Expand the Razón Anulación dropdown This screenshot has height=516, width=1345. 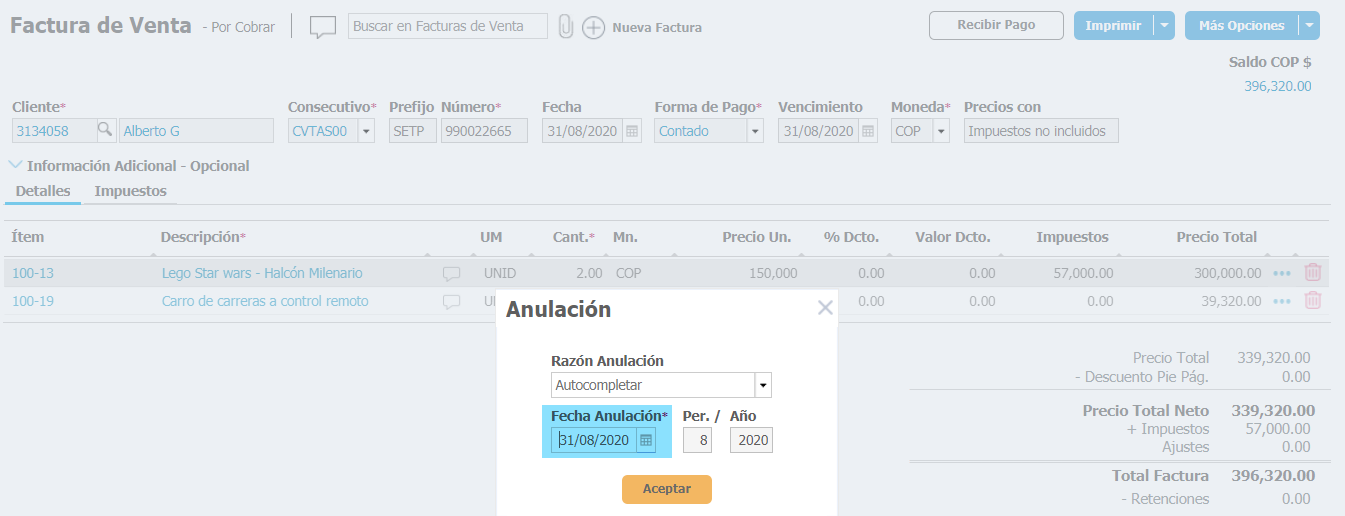coord(763,385)
